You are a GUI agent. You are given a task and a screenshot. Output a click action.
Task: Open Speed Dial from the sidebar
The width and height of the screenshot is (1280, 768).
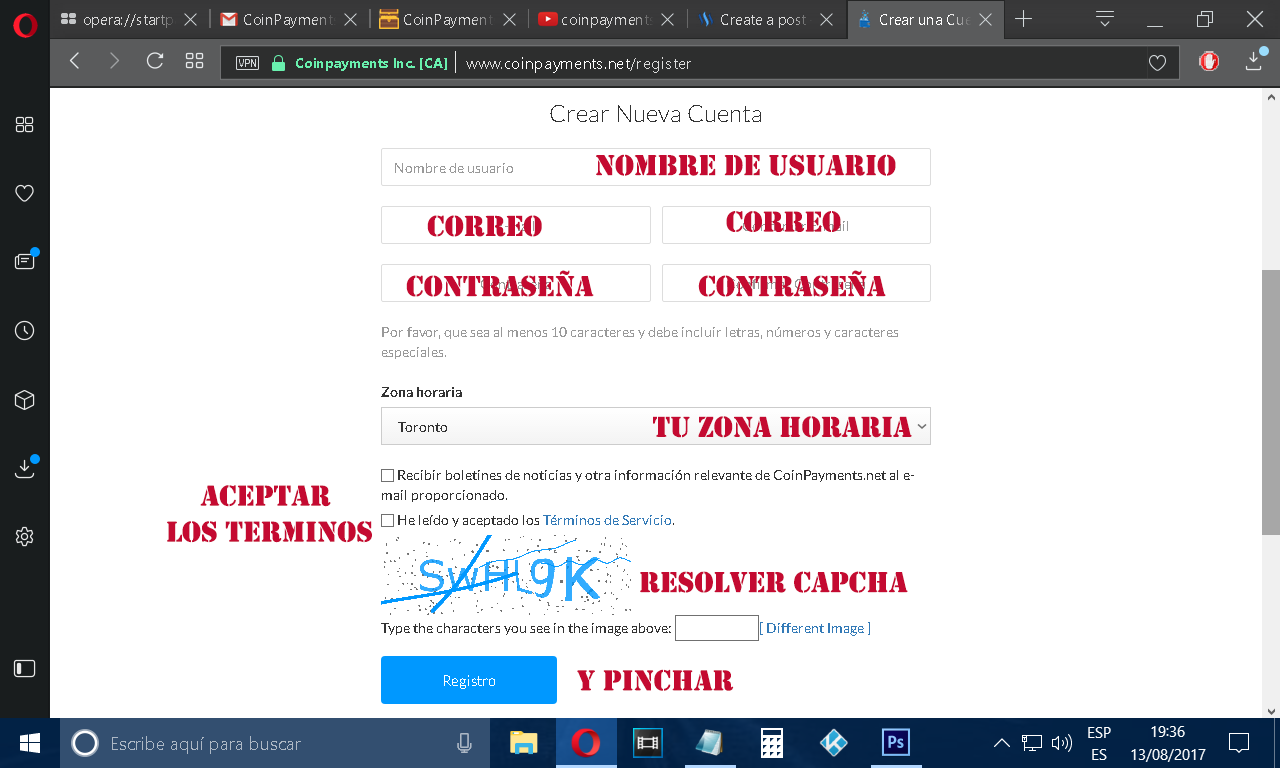pos(25,124)
